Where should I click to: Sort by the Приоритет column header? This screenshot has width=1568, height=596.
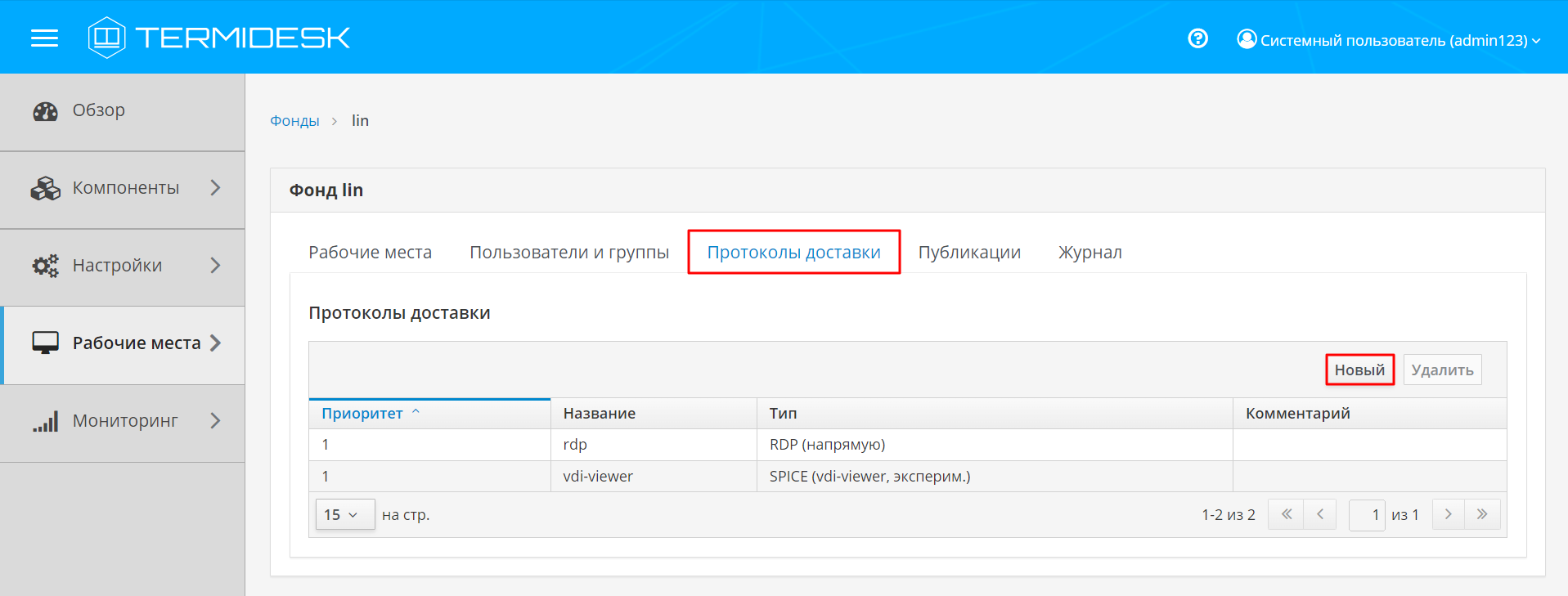[x=362, y=414]
